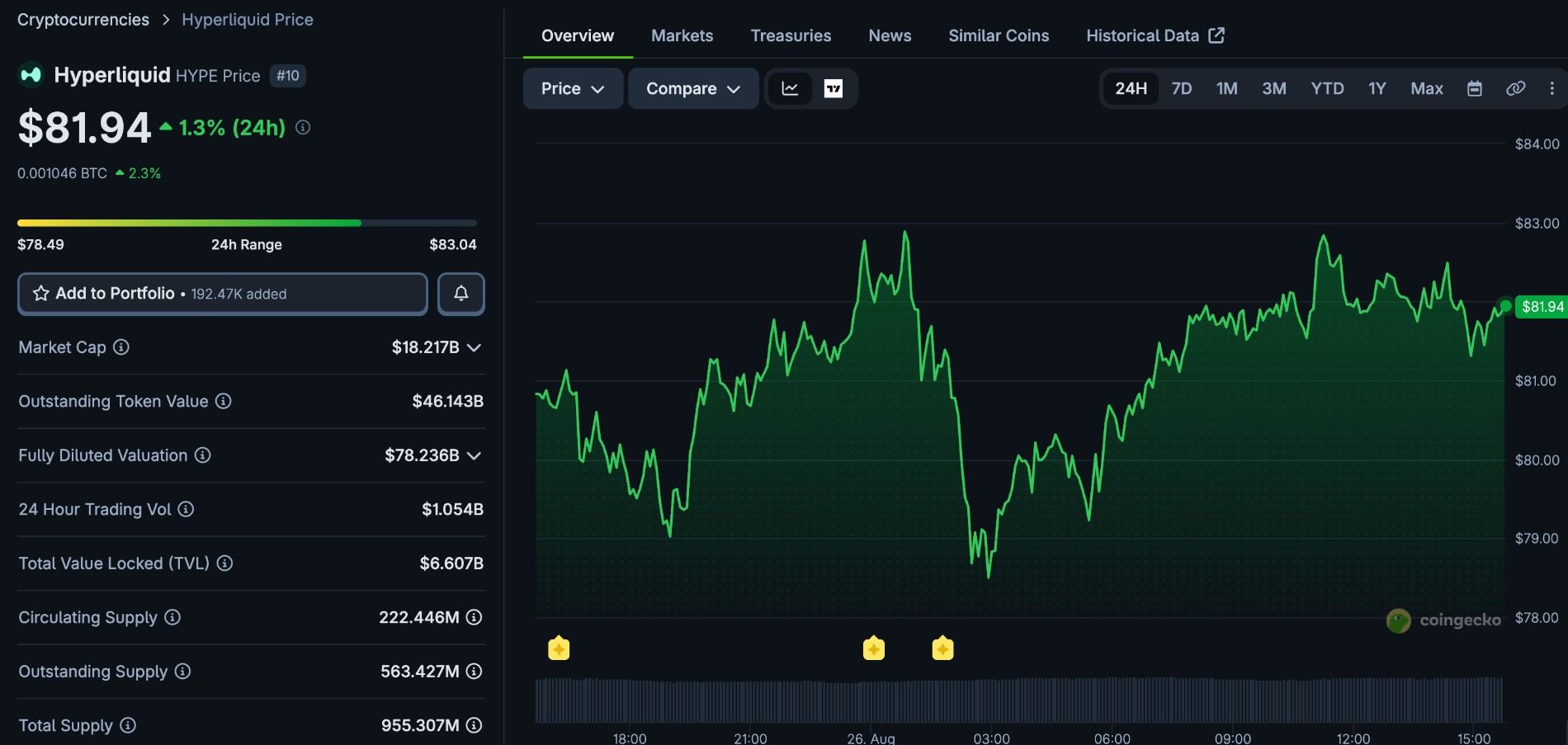
Task: Switch to the News tab
Action: pos(890,35)
